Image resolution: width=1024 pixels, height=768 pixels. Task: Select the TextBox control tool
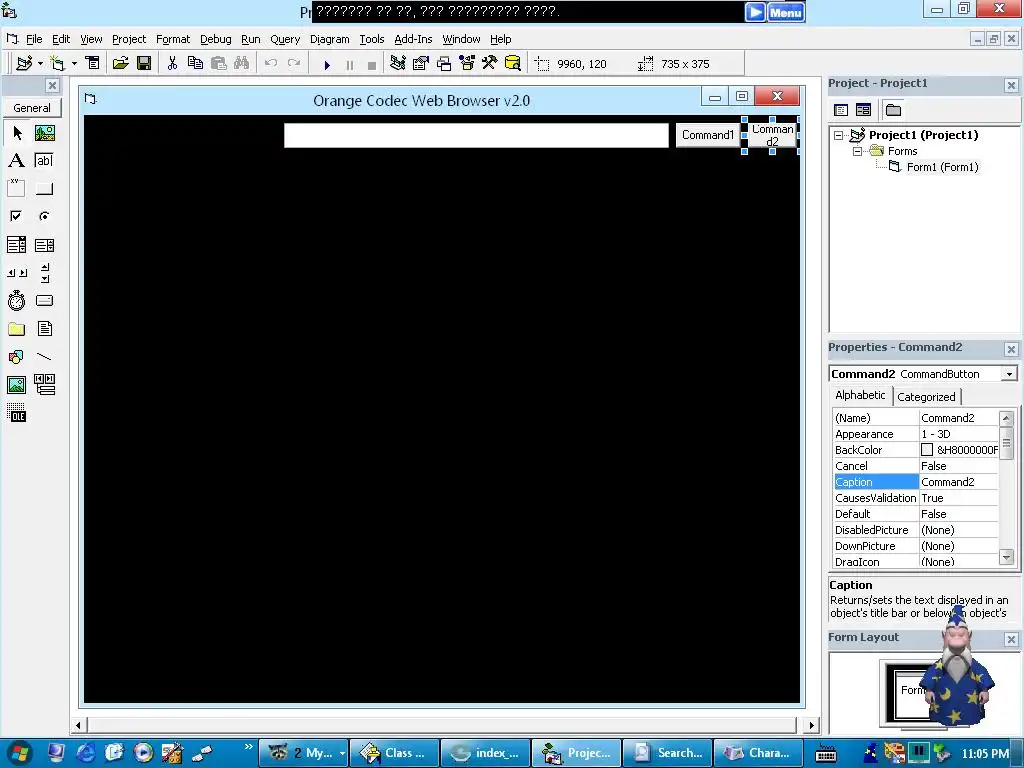click(44, 161)
